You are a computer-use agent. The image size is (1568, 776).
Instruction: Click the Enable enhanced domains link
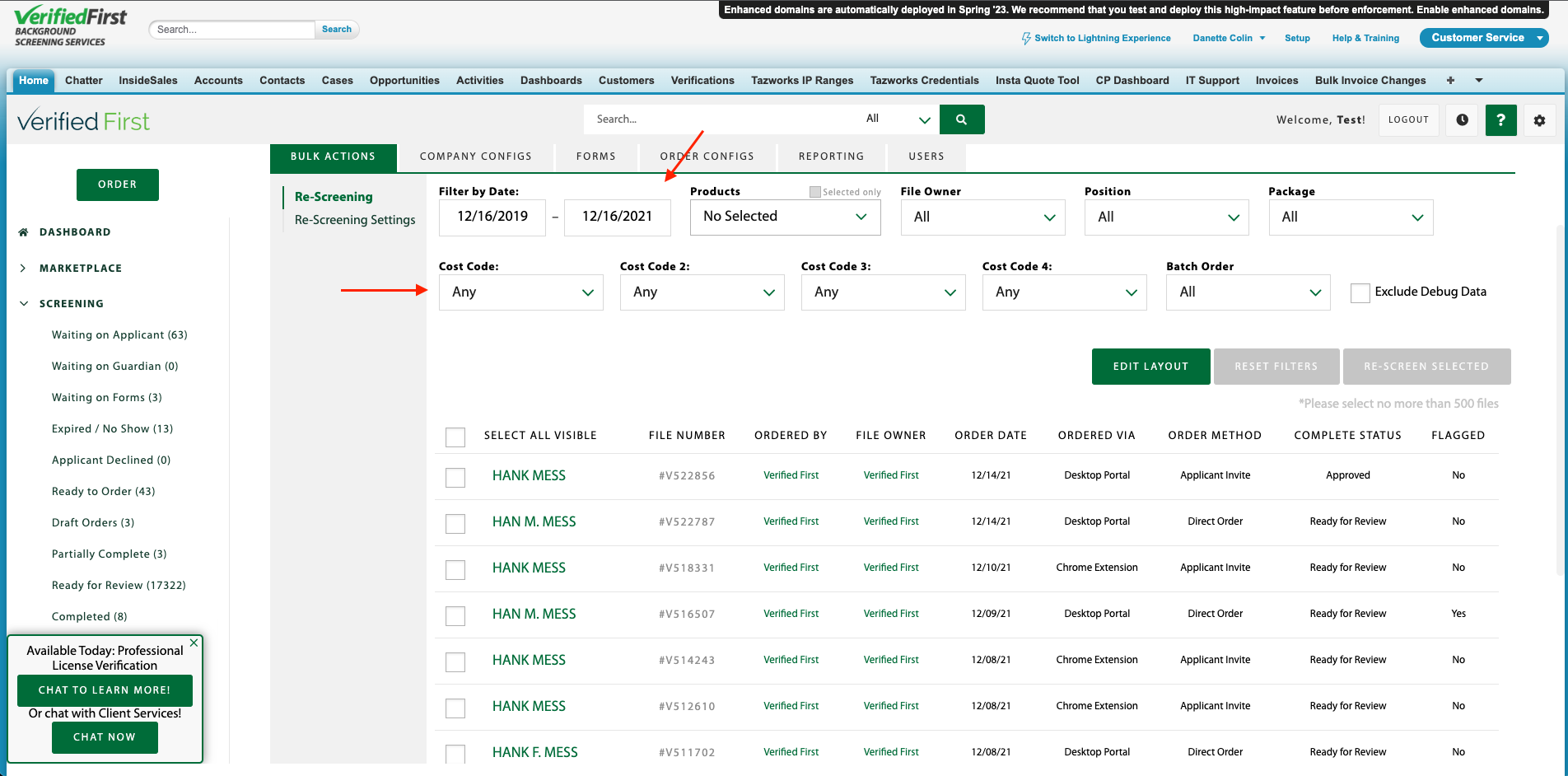tap(1480, 10)
